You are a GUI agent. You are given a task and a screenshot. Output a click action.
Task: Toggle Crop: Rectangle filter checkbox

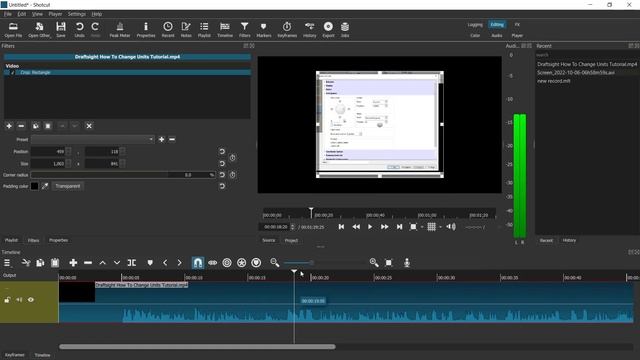coord(13,73)
